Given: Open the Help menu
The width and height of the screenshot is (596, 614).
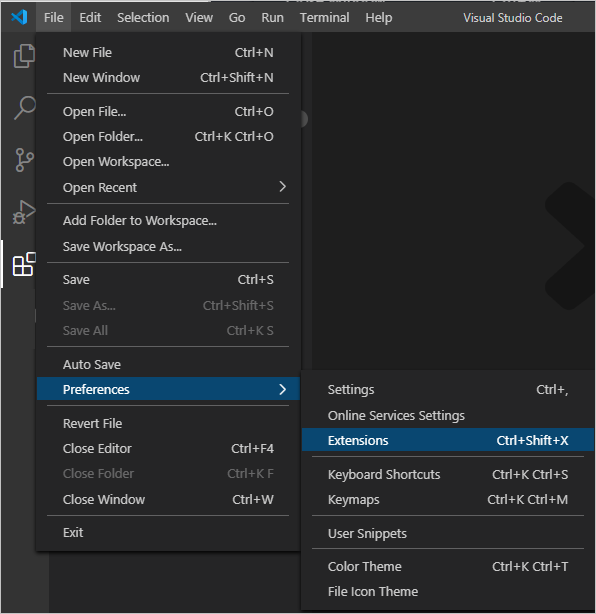Looking at the screenshot, I should click(379, 18).
